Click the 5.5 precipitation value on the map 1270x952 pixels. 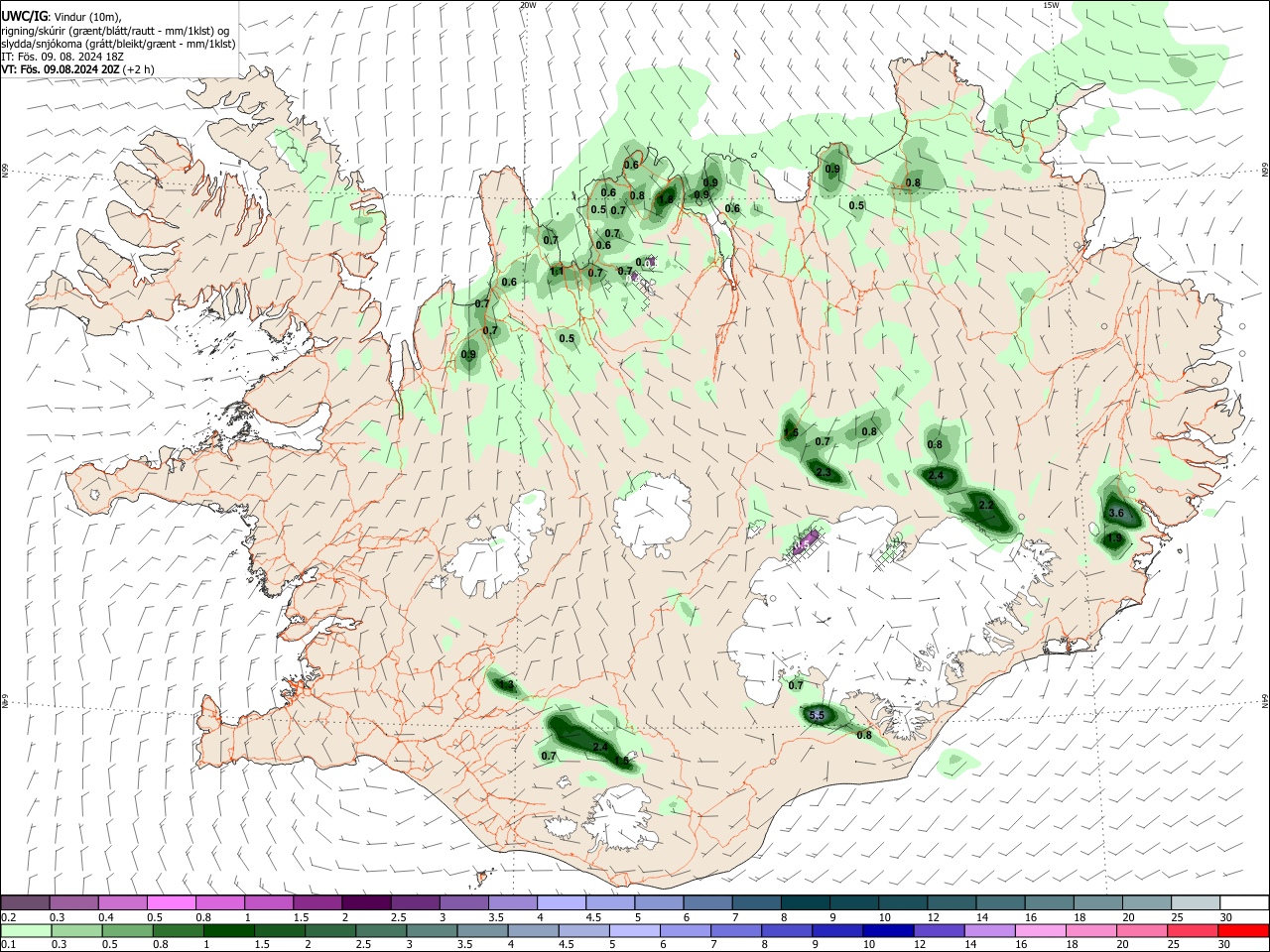coord(818,715)
